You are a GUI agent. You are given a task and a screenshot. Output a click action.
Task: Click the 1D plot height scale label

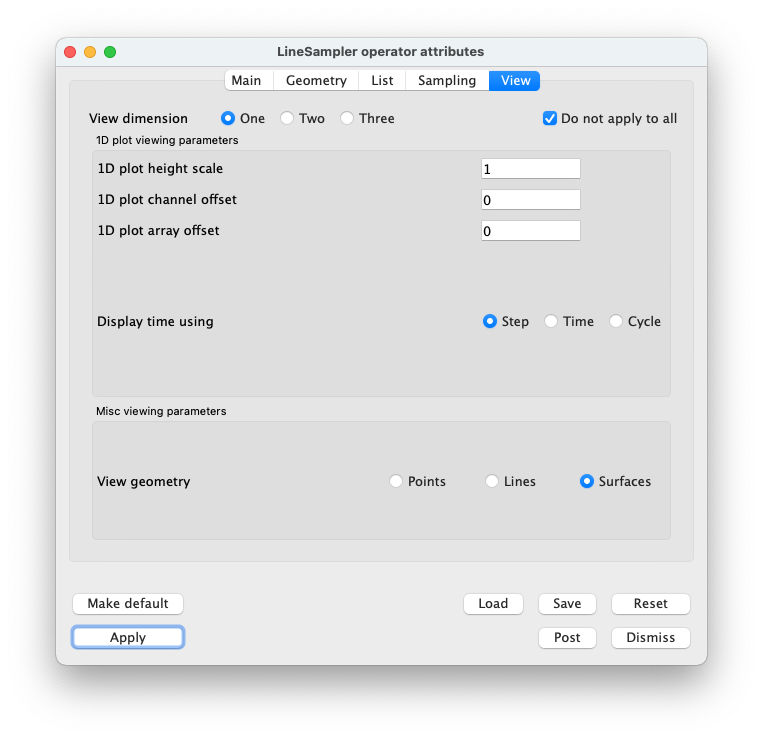click(x=160, y=168)
